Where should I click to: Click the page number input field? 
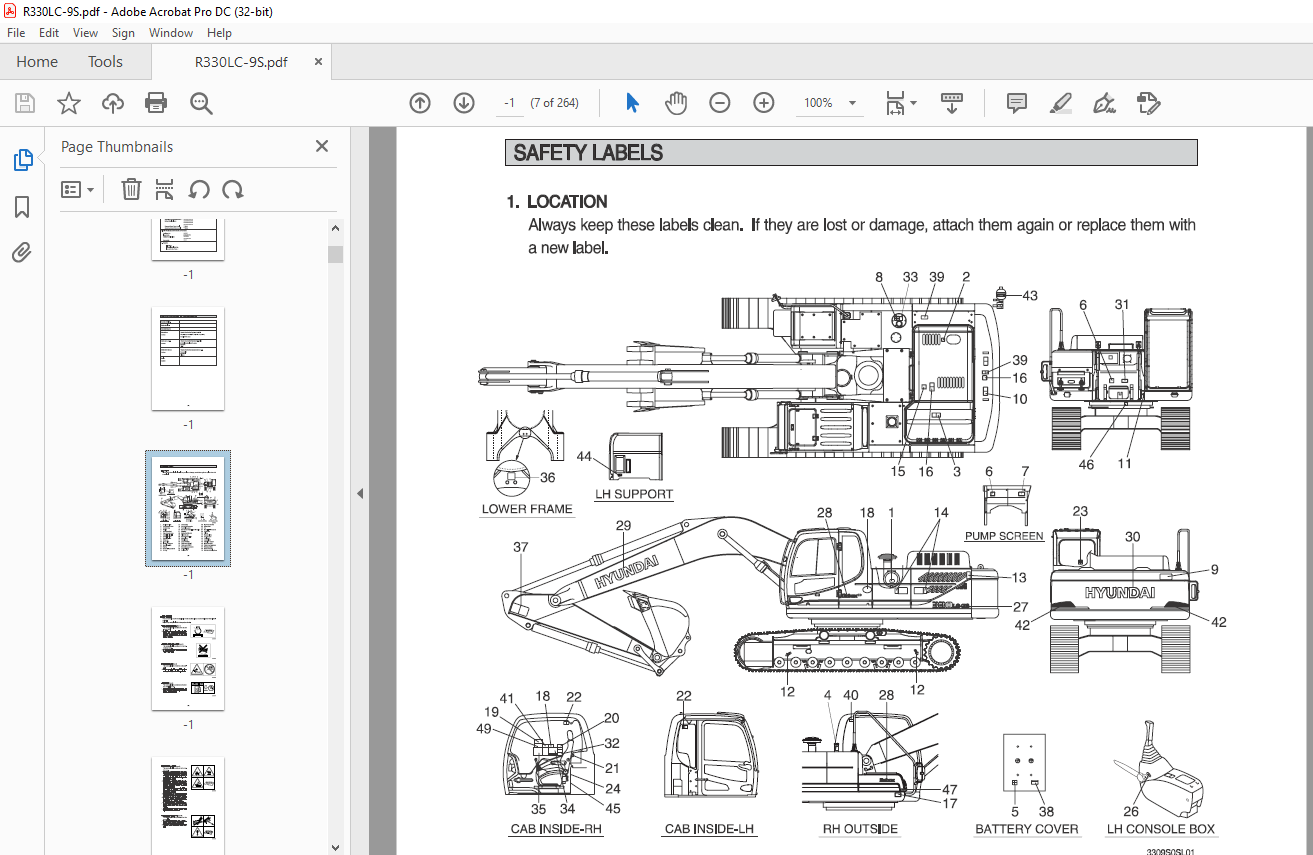coord(509,103)
